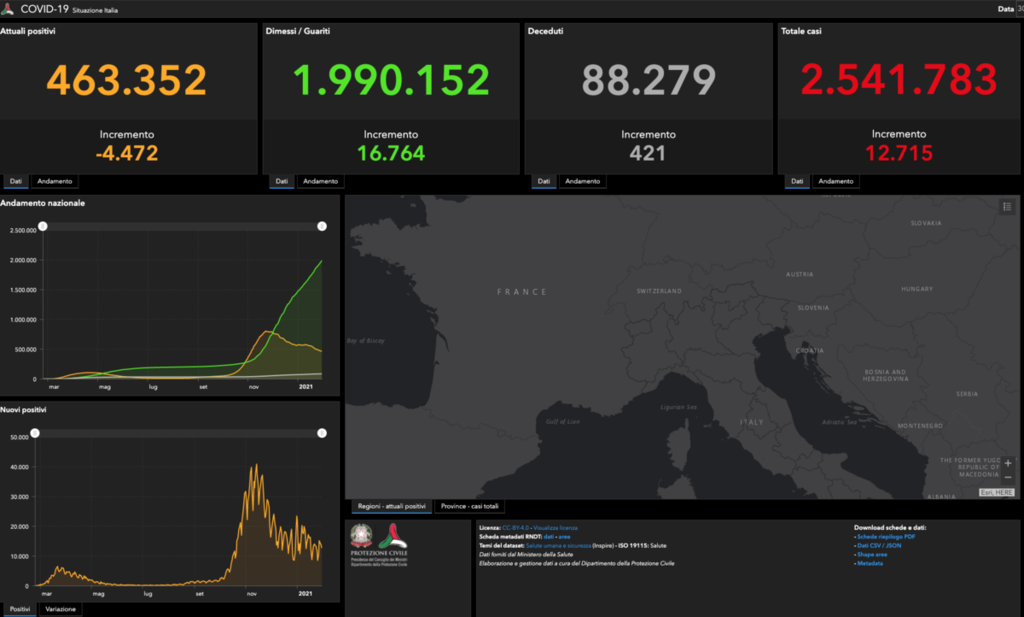
Task: Click right handle of Nuovi positivi slider
Action: coord(322,433)
